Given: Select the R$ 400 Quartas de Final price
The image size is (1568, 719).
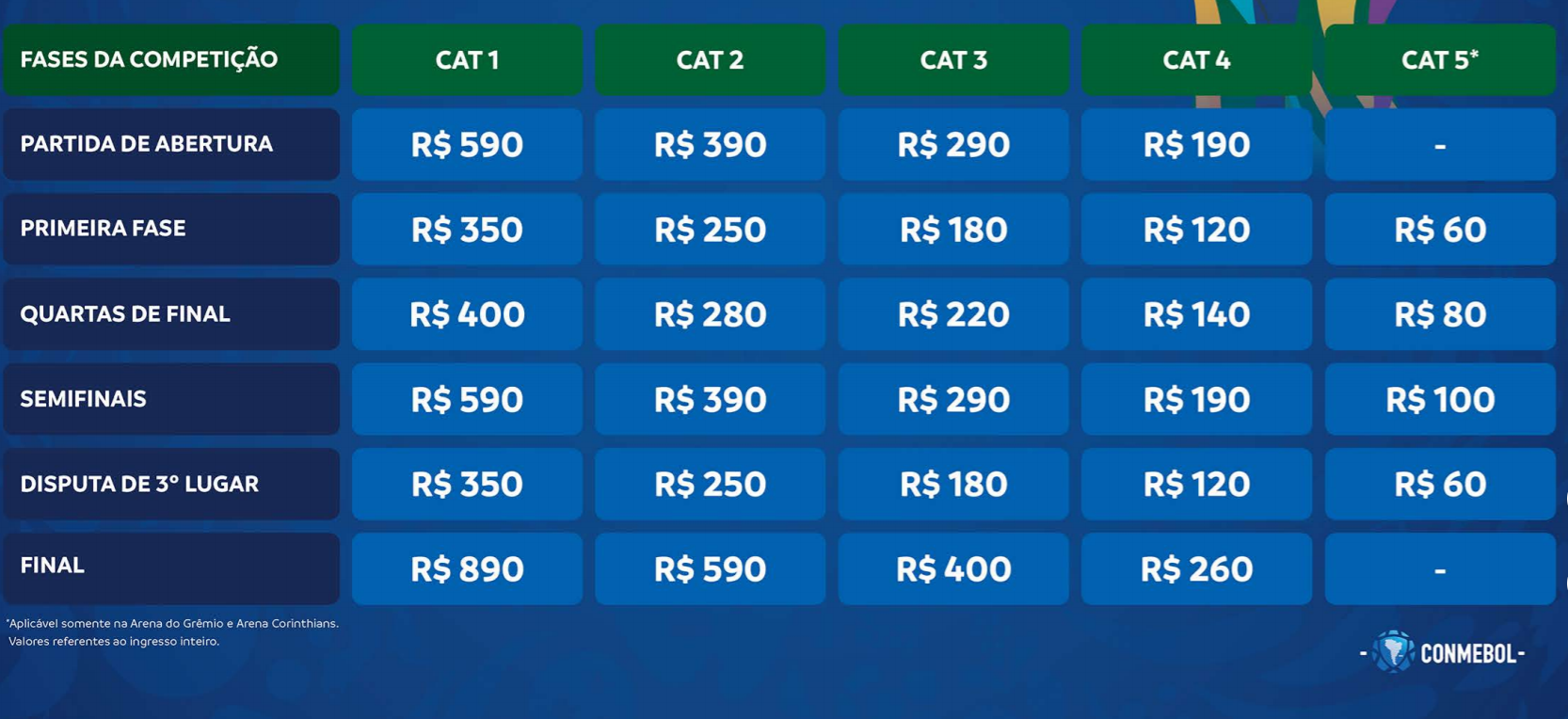Looking at the screenshot, I should click(467, 314).
